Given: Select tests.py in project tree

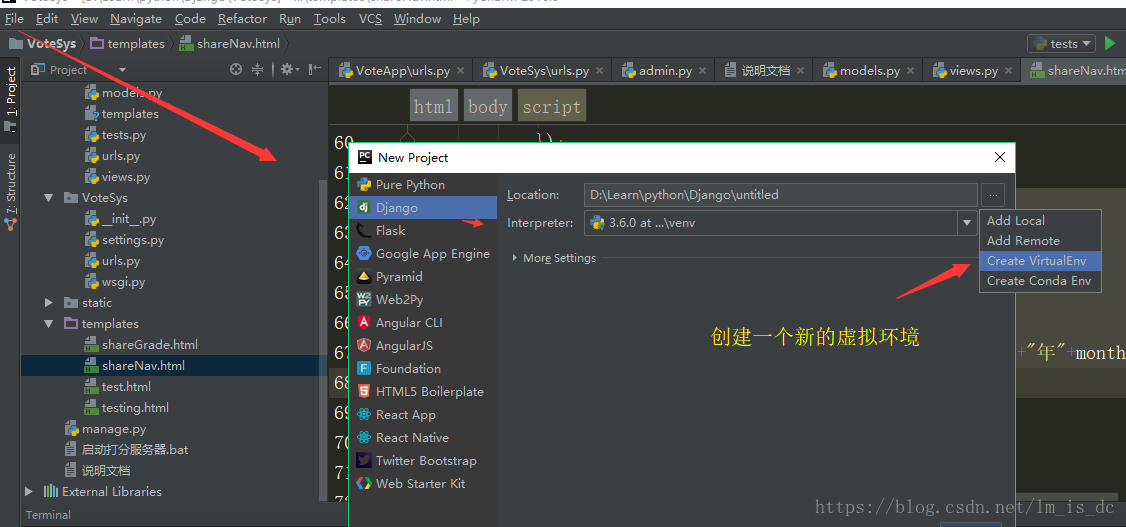Looking at the screenshot, I should click(x=124, y=134).
